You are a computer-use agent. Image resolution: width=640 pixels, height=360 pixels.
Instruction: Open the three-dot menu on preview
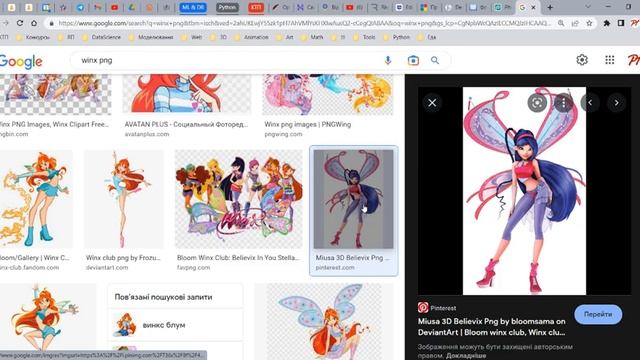tap(564, 103)
